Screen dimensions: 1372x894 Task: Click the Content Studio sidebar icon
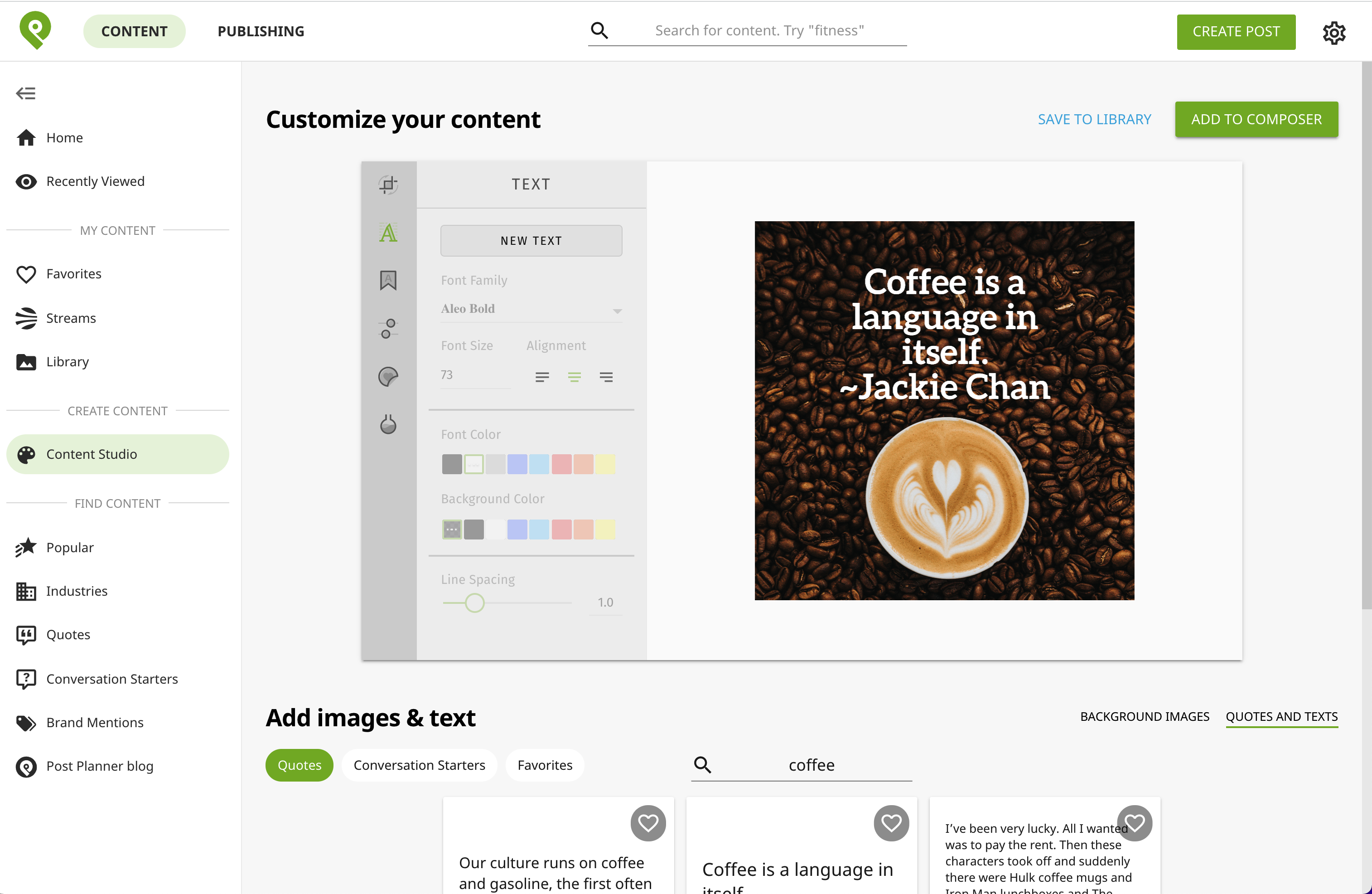tap(27, 454)
